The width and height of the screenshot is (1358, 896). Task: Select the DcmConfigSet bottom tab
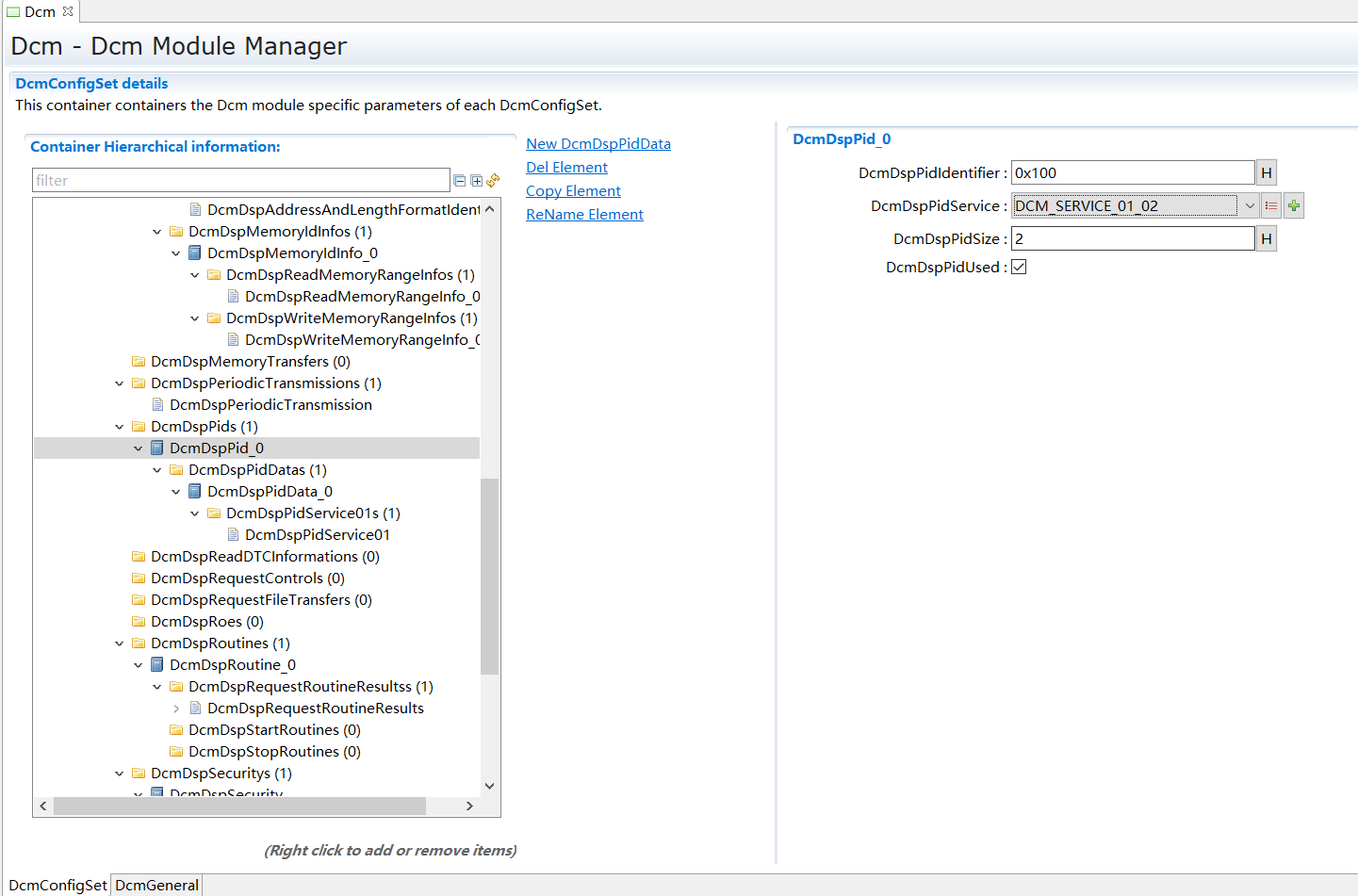pyautogui.click(x=57, y=885)
